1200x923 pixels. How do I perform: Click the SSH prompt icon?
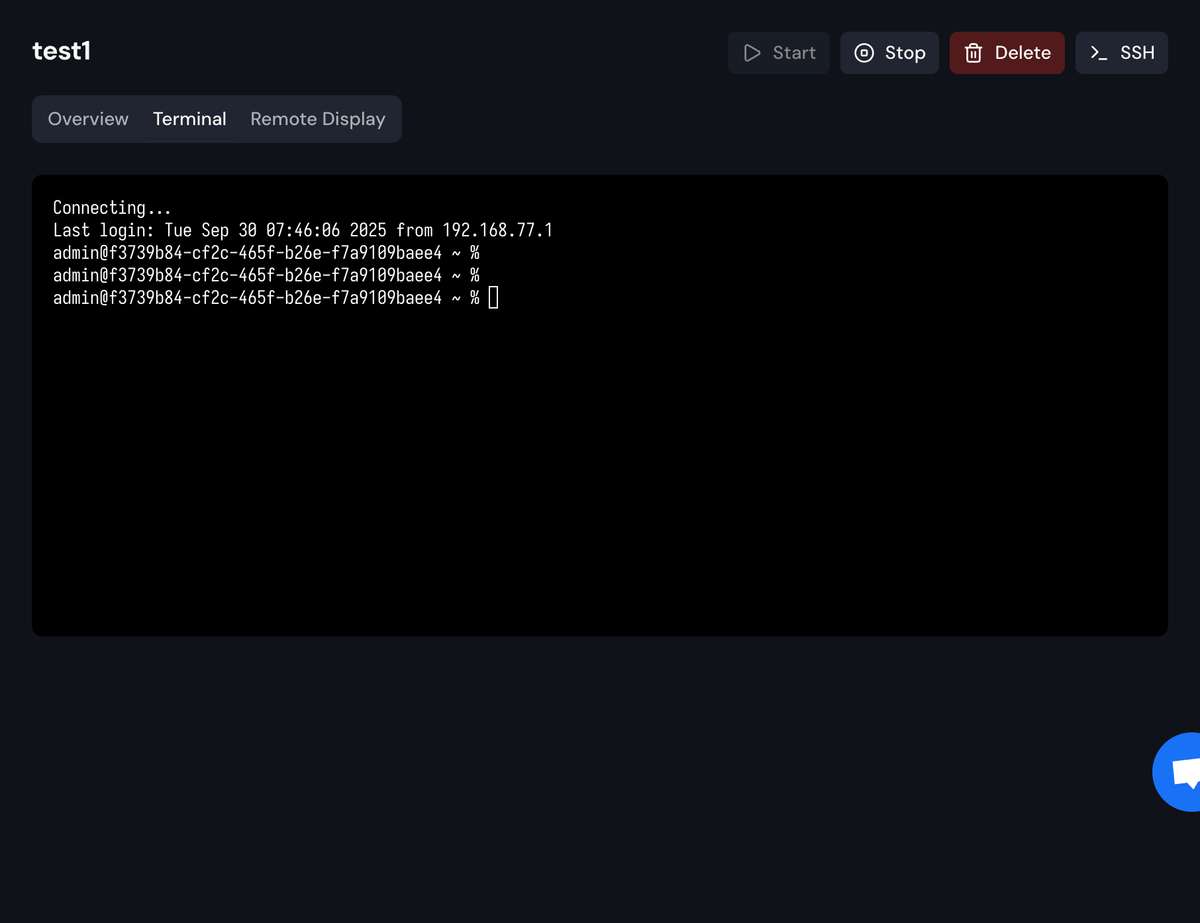tap(1099, 53)
